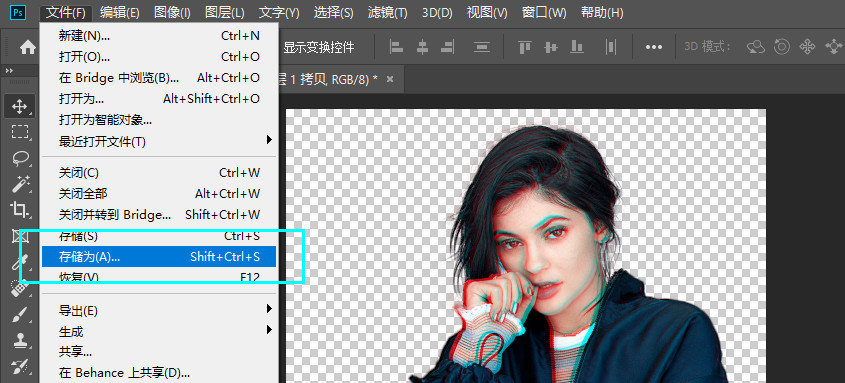Choose 新建(N)... from File menu
This screenshot has width=845, height=383.
point(159,36)
